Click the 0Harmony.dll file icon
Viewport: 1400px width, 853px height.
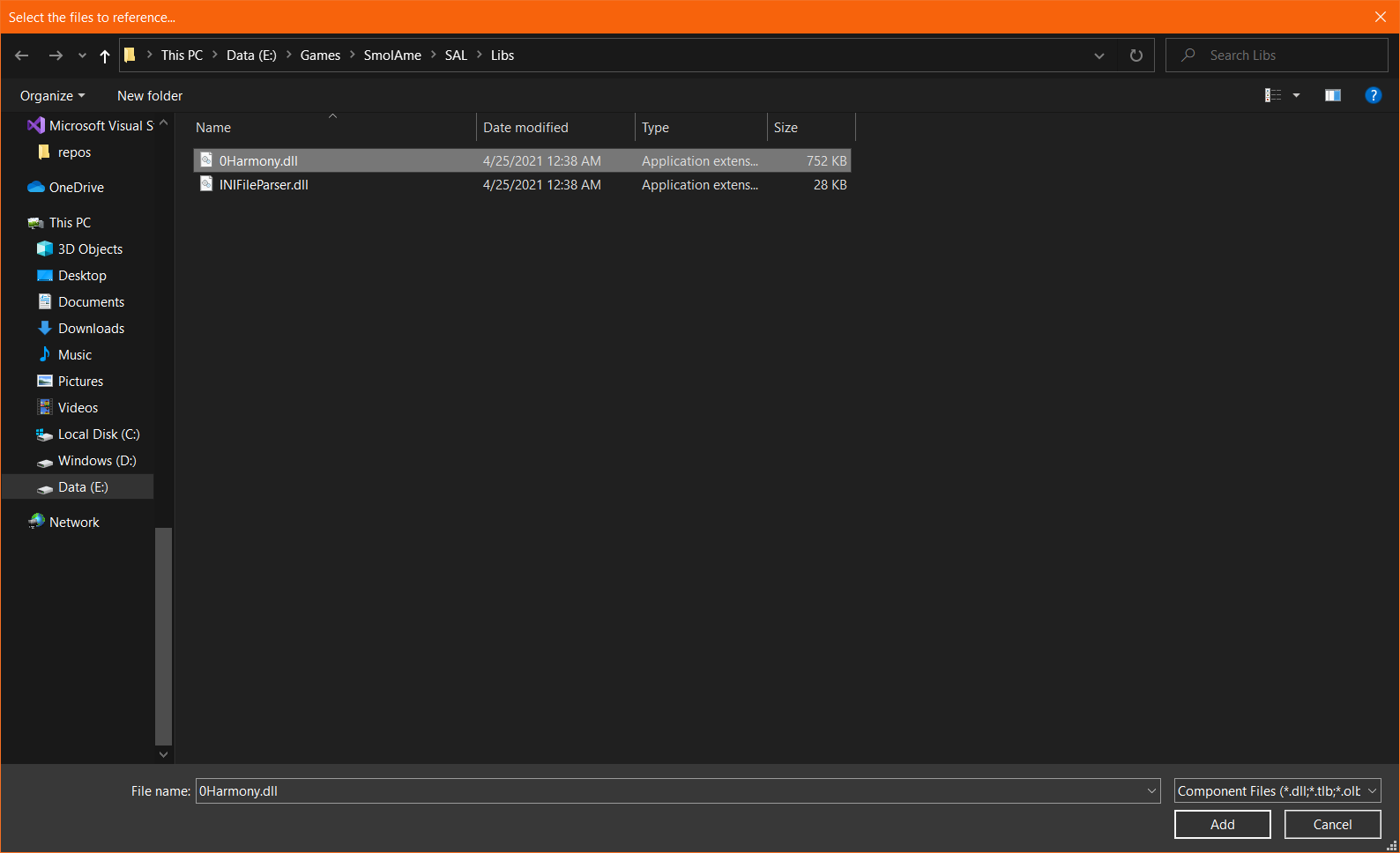pyautogui.click(x=206, y=159)
